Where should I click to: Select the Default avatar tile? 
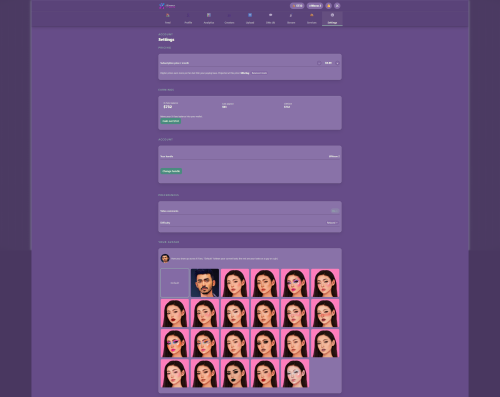(175, 283)
